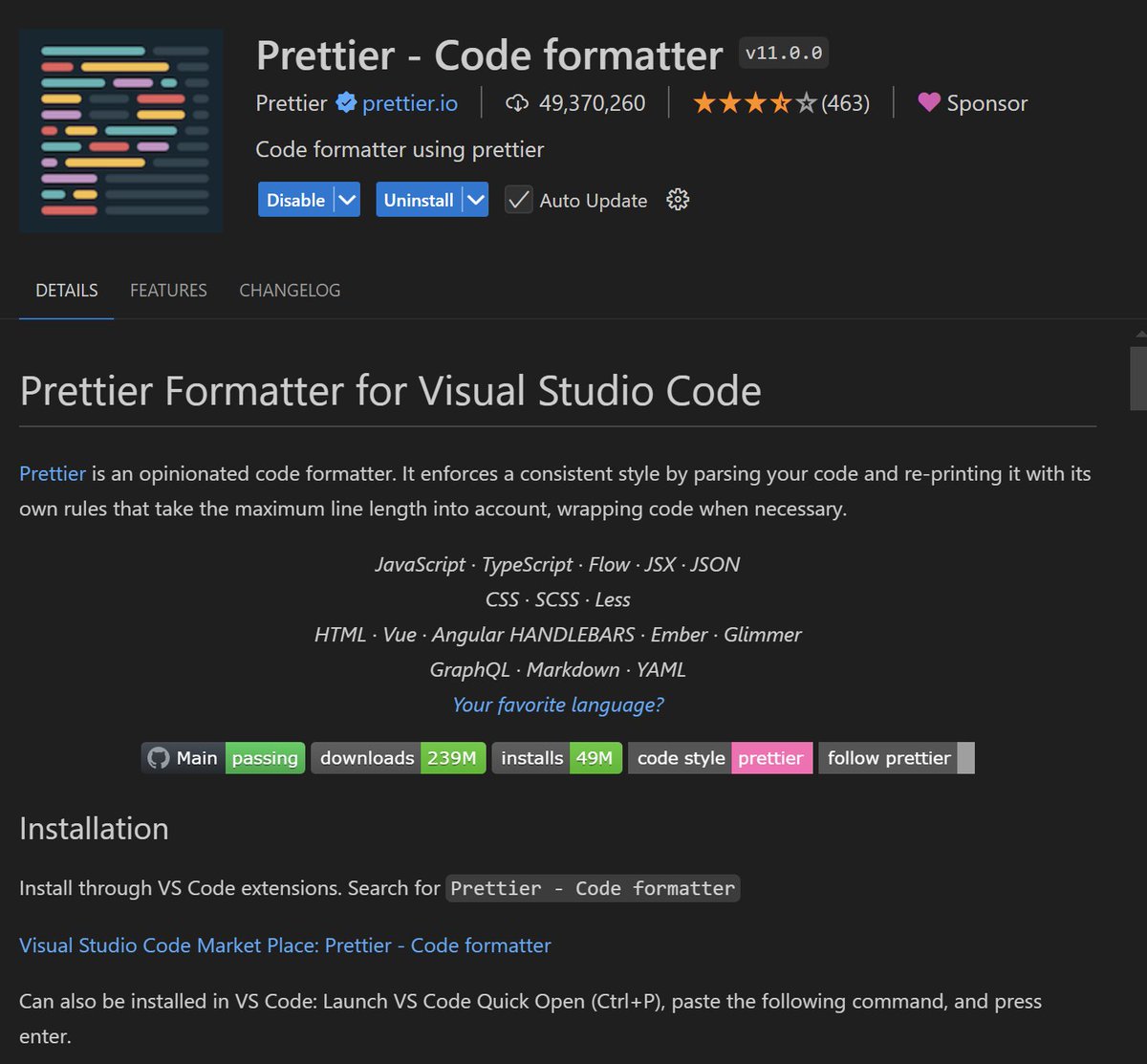Viewport: 1147px width, 1064px height.
Task: Click the 'Prettier - Code formatter' title
Action: tap(489, 55)
